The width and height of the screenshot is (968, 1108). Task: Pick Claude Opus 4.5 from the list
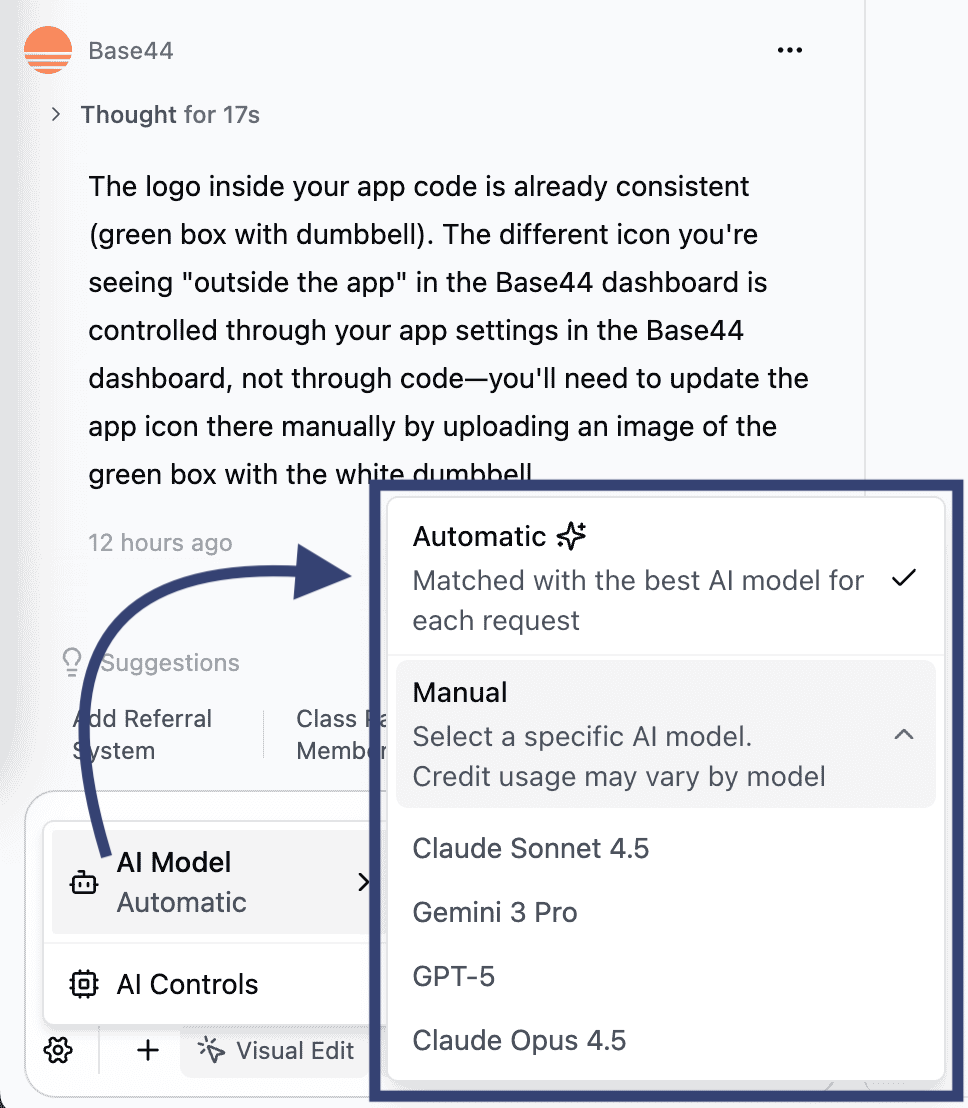[519, 1040]
